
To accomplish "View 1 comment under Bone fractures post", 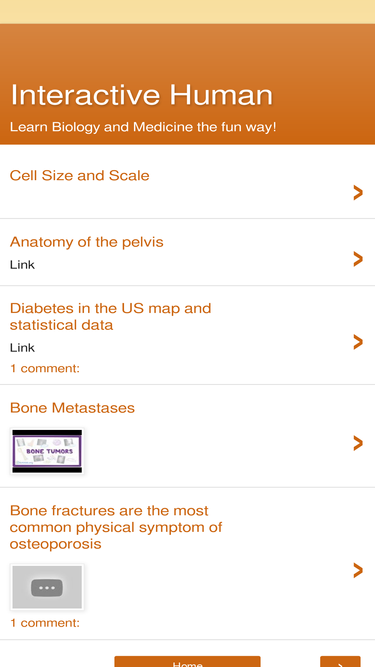I will click(45, 623).
